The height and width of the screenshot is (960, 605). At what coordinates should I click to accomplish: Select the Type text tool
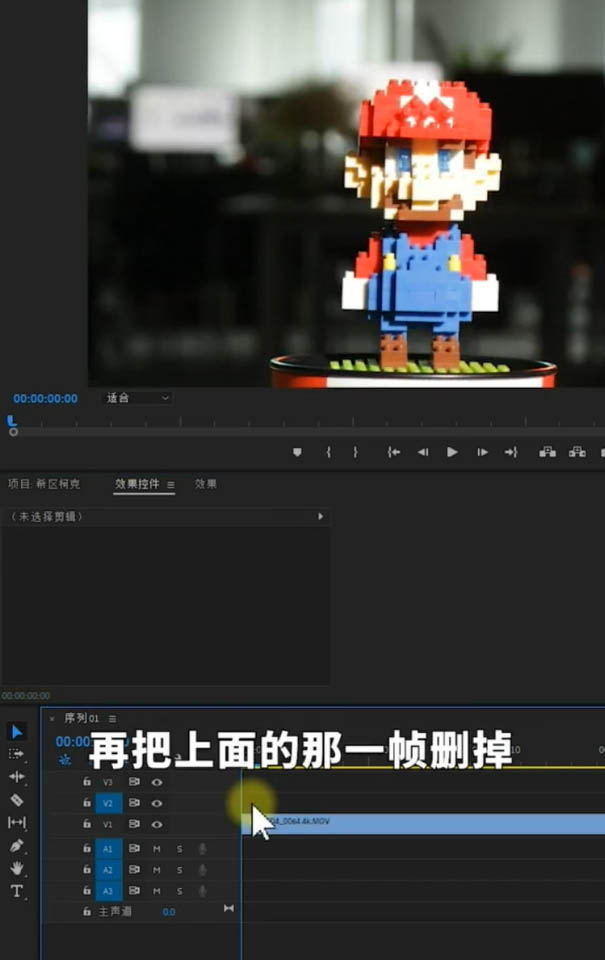[17, 891]
